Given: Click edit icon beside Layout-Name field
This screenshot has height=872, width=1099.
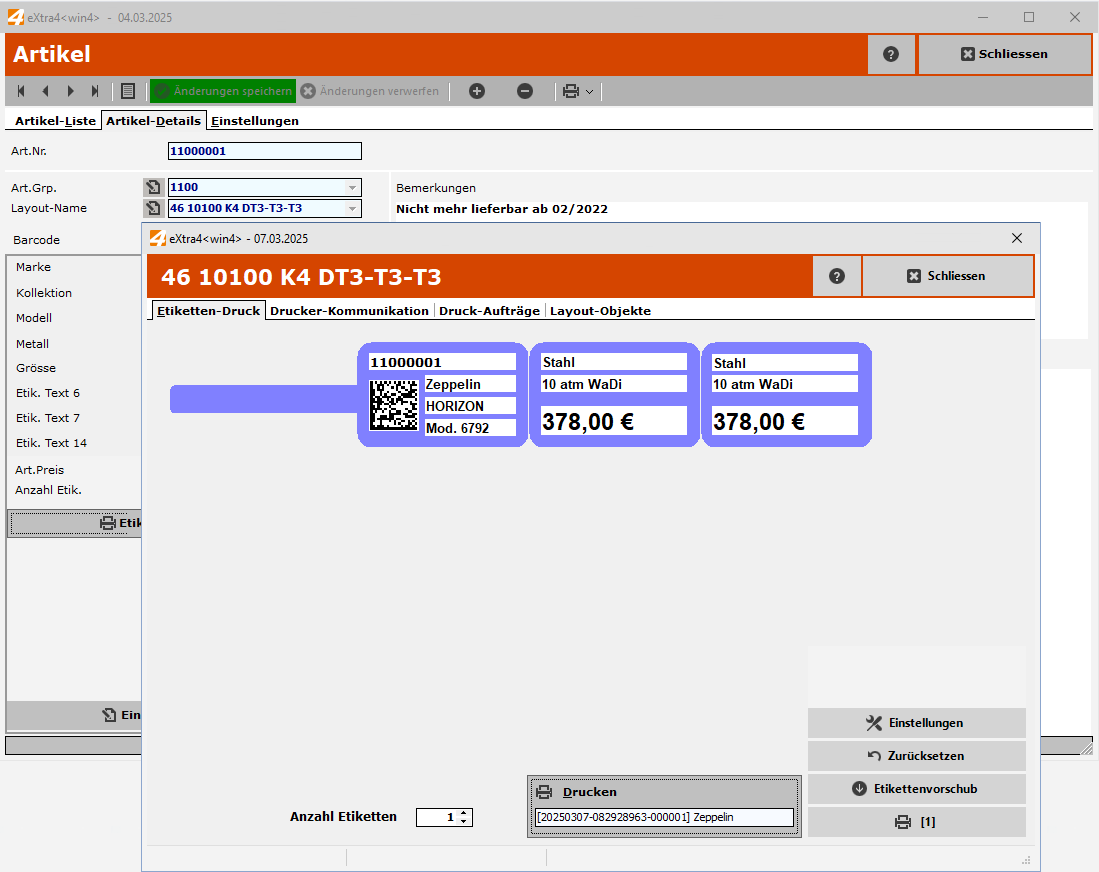Looking at the screenshot, I should [153, 208].
